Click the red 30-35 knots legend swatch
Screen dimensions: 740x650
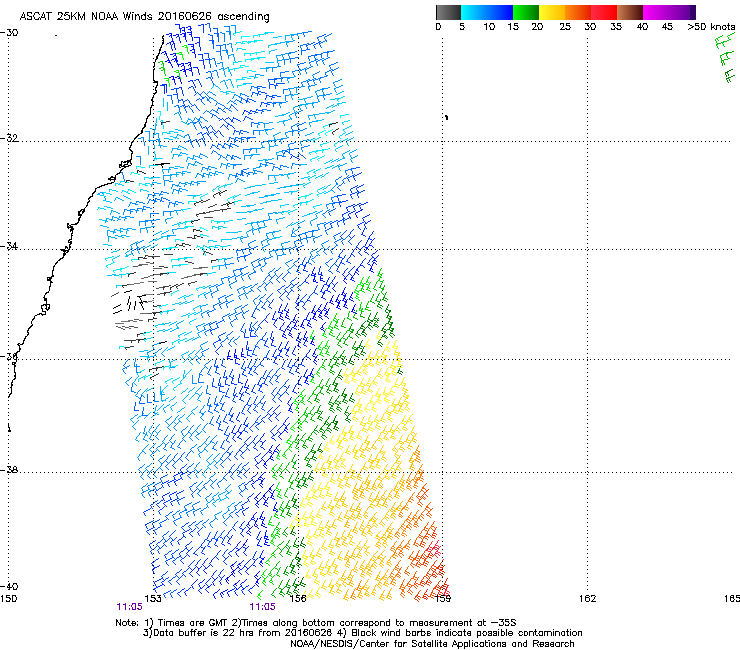(604, 12)
